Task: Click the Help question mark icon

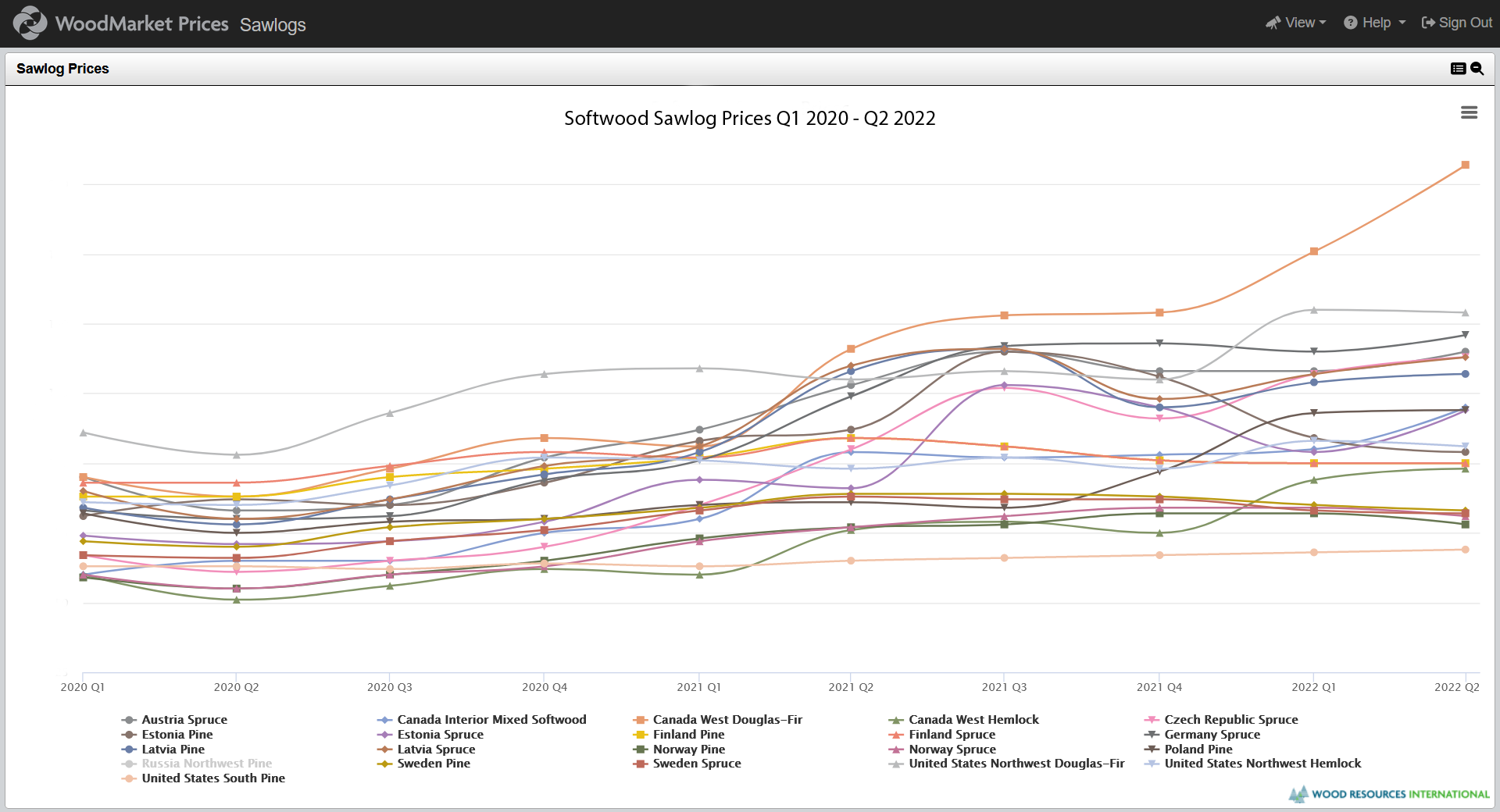Action: [1349, 23]
